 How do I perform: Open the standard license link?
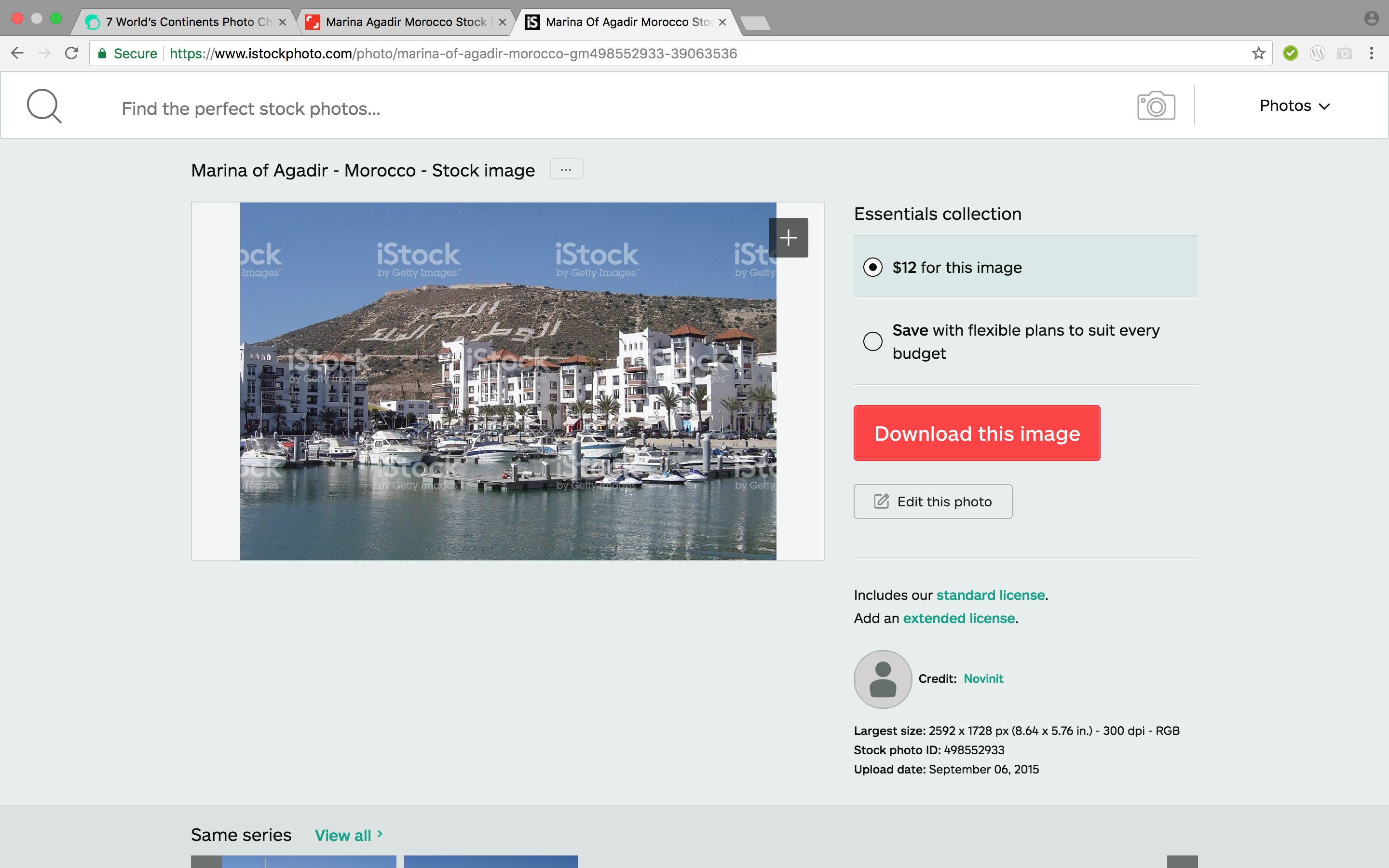point(990,596)
